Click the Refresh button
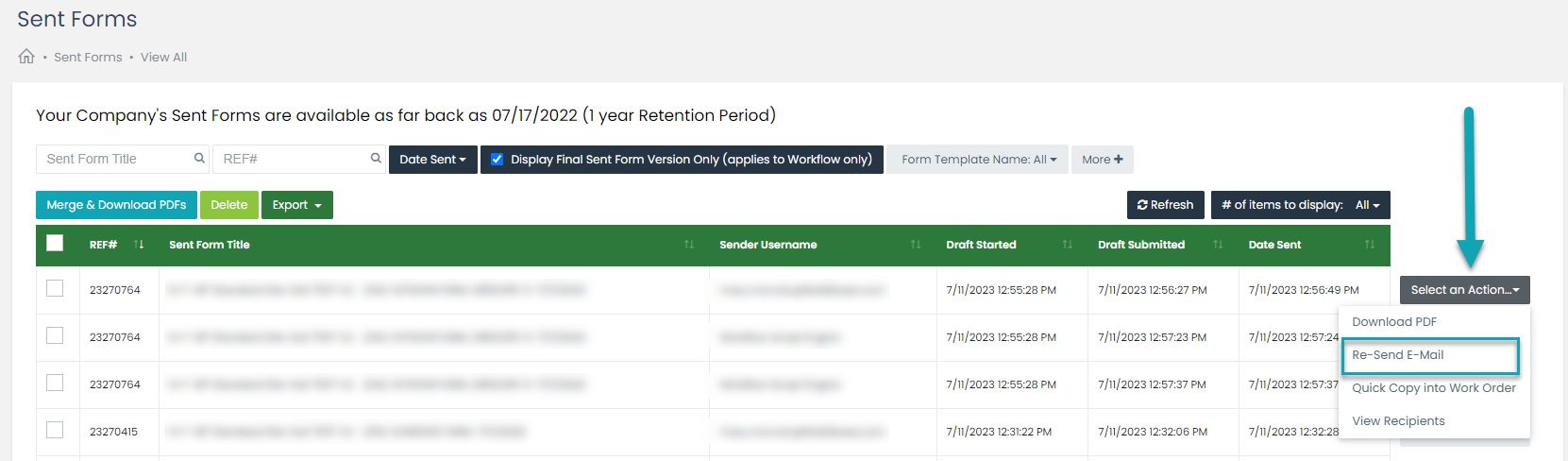This screenshot has width=1568, height=461. coord(1166,205)
